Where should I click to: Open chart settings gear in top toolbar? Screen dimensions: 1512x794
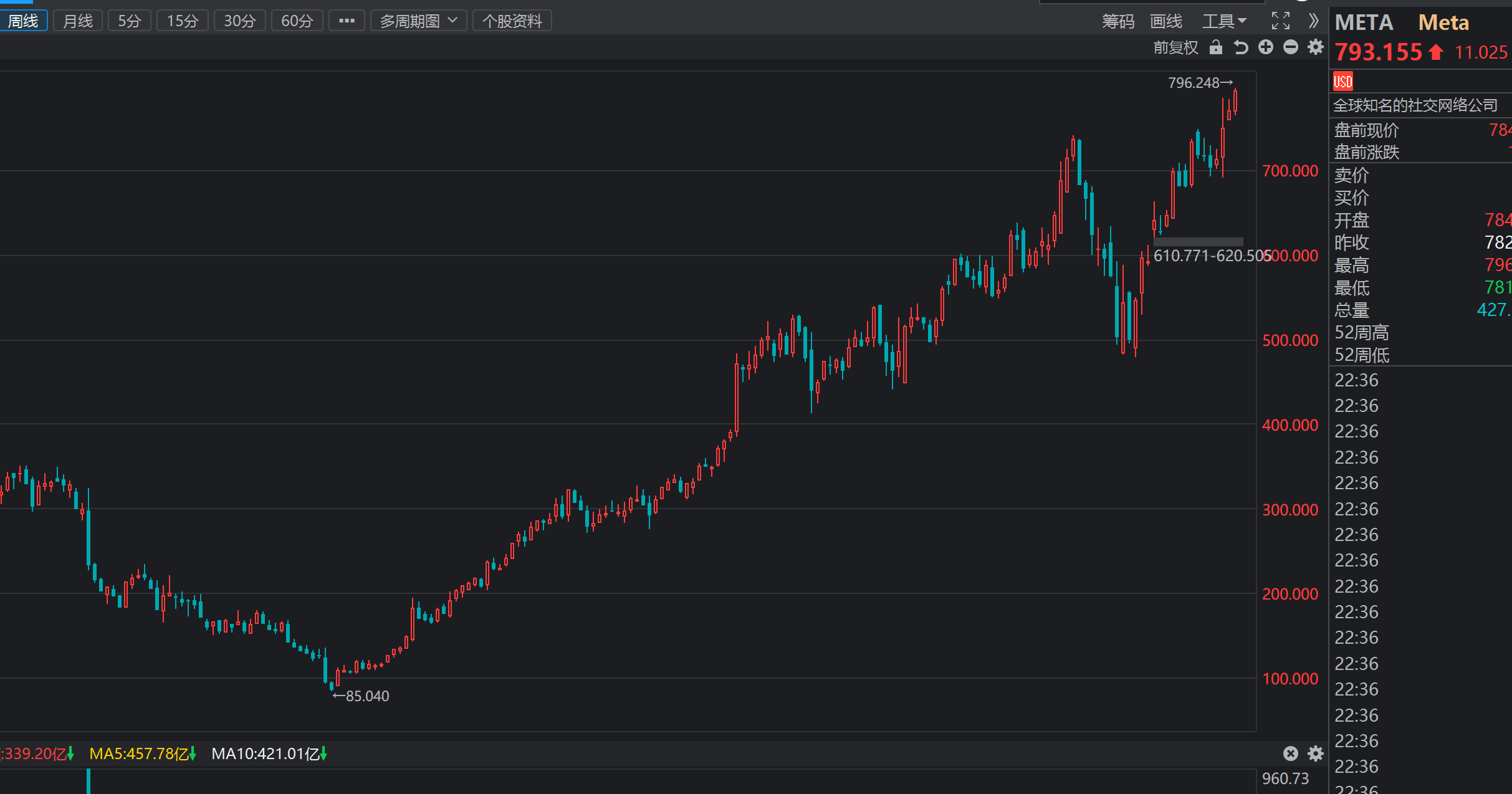click(1316, 47)
